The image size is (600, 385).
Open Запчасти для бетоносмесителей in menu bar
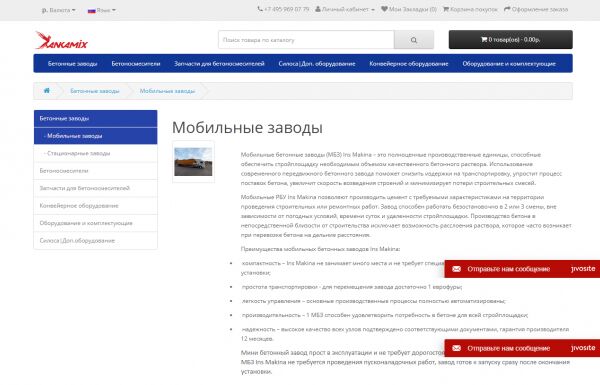219,64
